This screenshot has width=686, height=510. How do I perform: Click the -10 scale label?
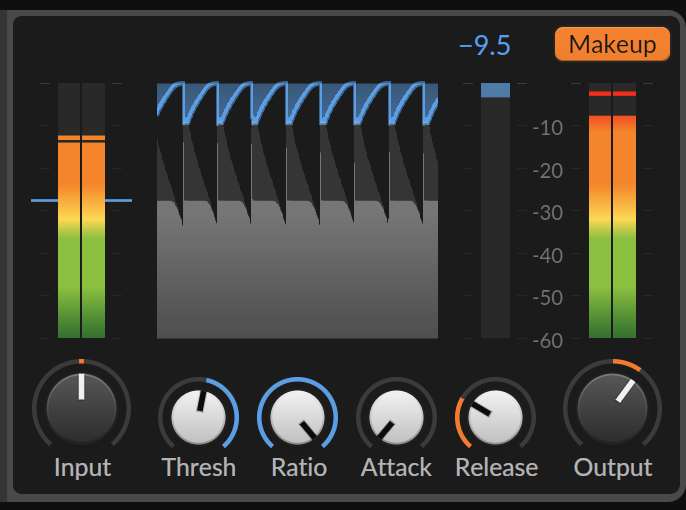pos(548,128)
